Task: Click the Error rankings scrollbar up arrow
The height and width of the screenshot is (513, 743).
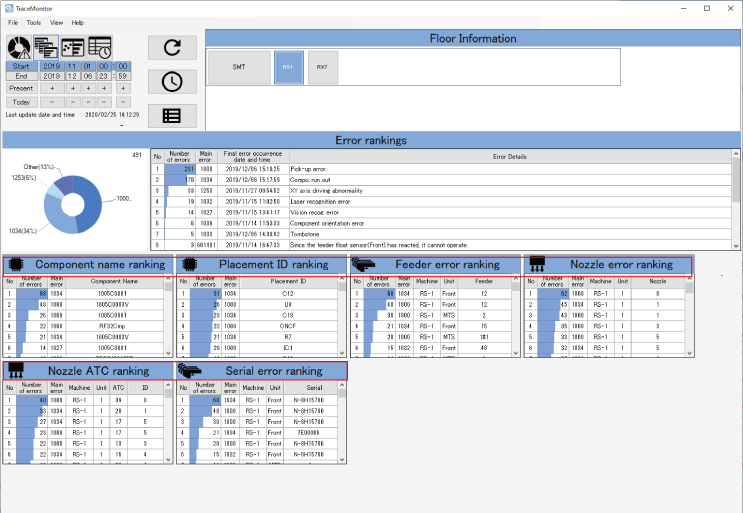Action: pyautogui.click(x=736, y=154)
